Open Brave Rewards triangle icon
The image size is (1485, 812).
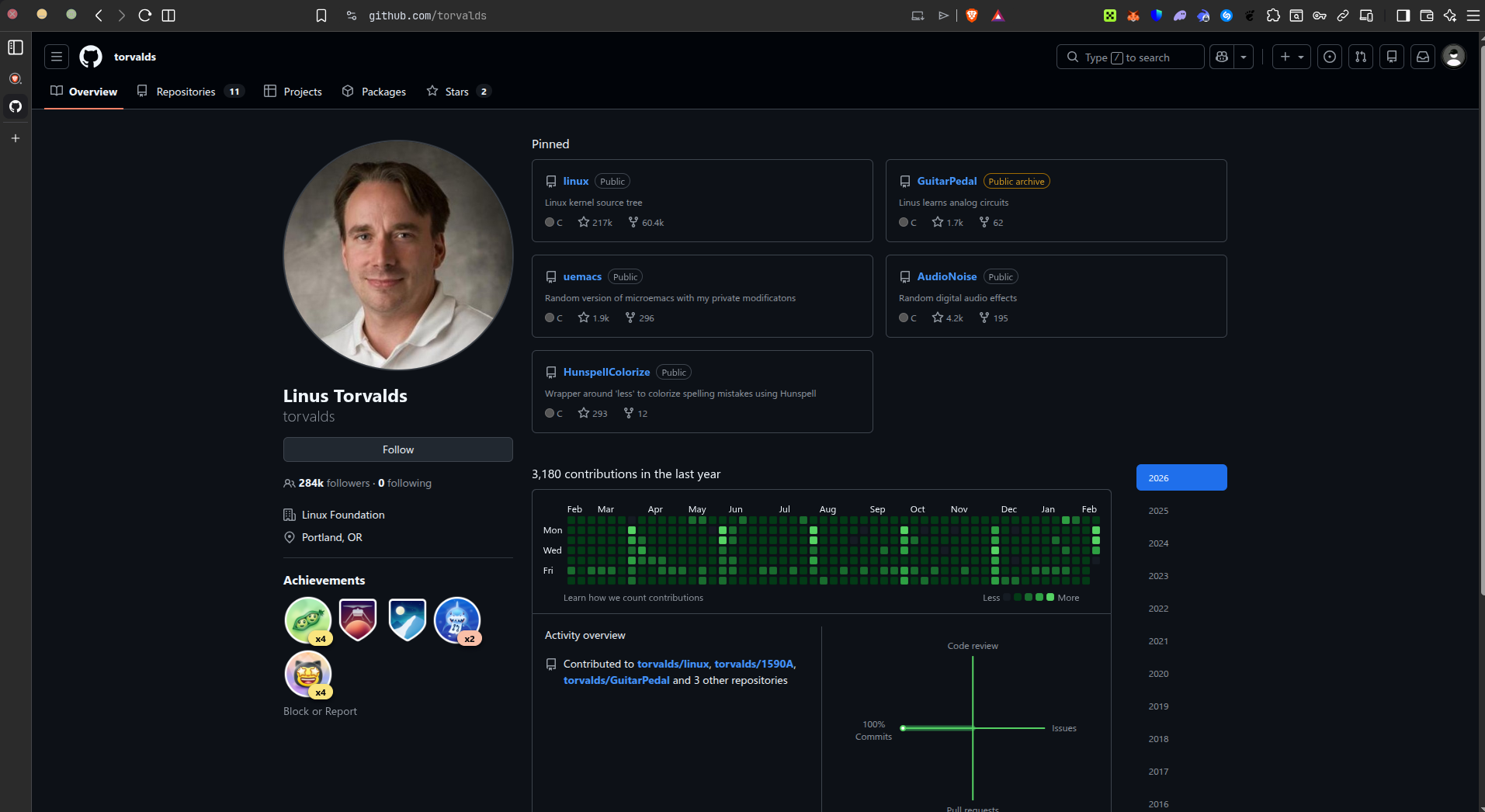coord(999,15)
